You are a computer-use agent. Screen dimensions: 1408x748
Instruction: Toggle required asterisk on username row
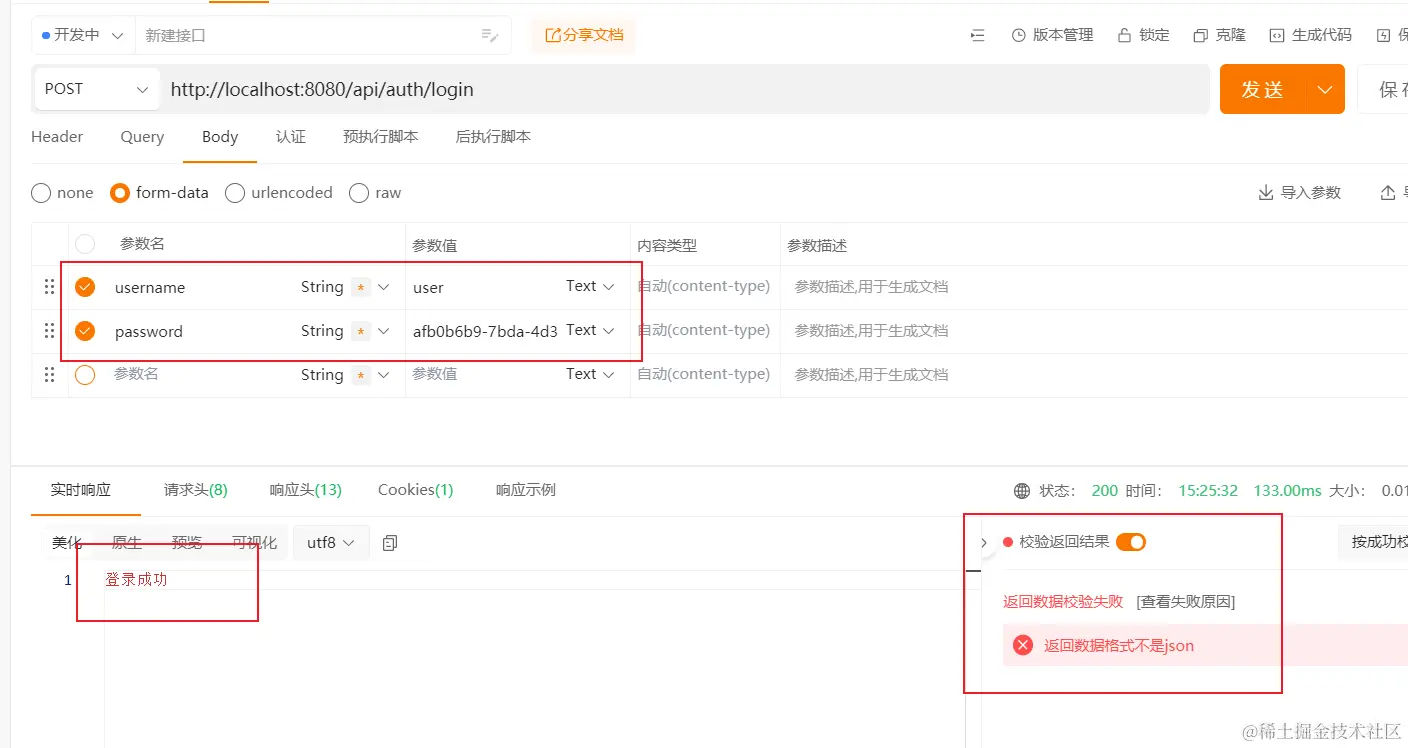pos(360,288)
